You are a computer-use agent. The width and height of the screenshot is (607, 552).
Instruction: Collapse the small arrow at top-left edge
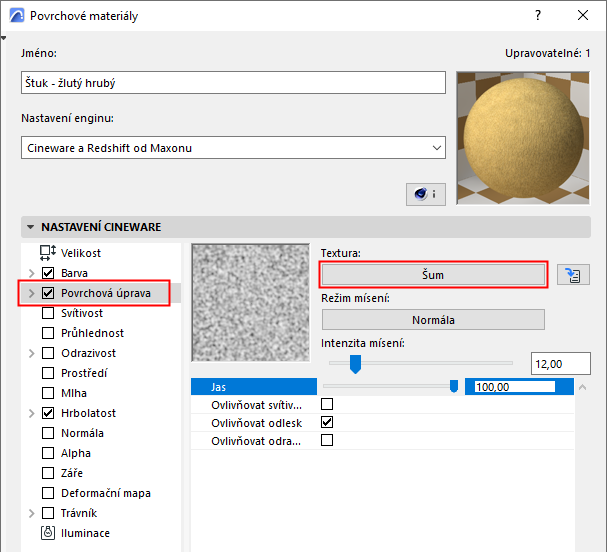click(x=3, y=38)
